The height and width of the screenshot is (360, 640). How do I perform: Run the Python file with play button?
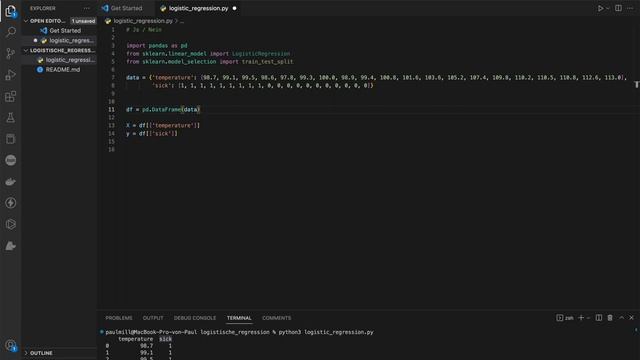pyautogui.click(x=600, y=8)
